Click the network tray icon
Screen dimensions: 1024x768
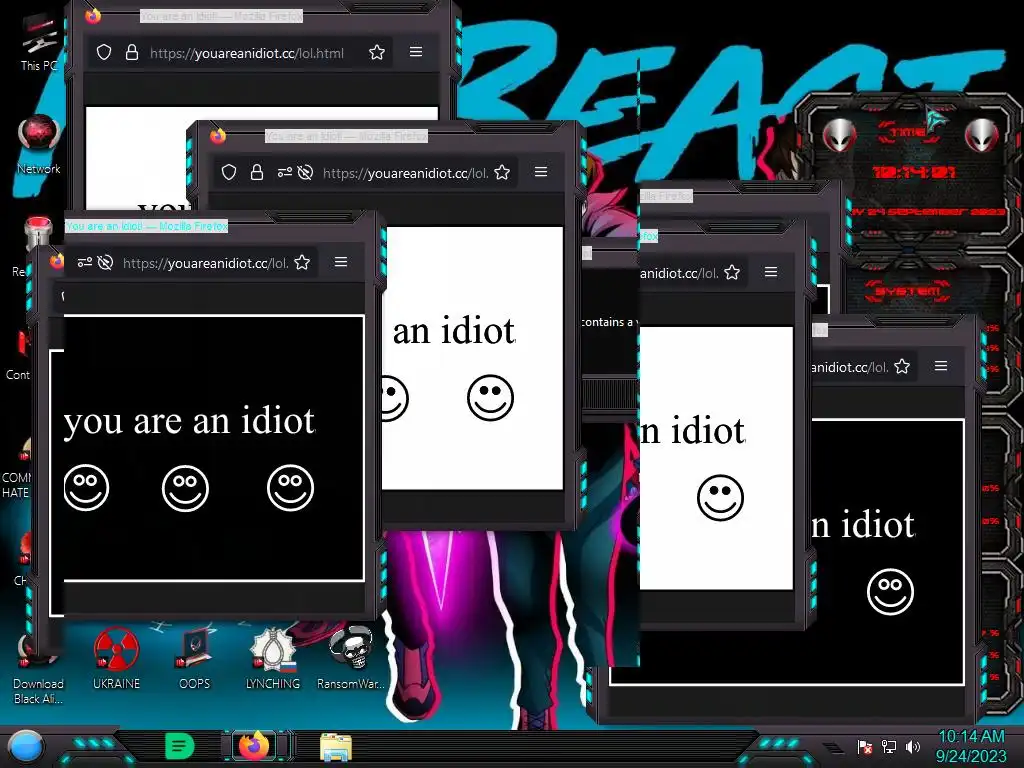coord(889,746)
